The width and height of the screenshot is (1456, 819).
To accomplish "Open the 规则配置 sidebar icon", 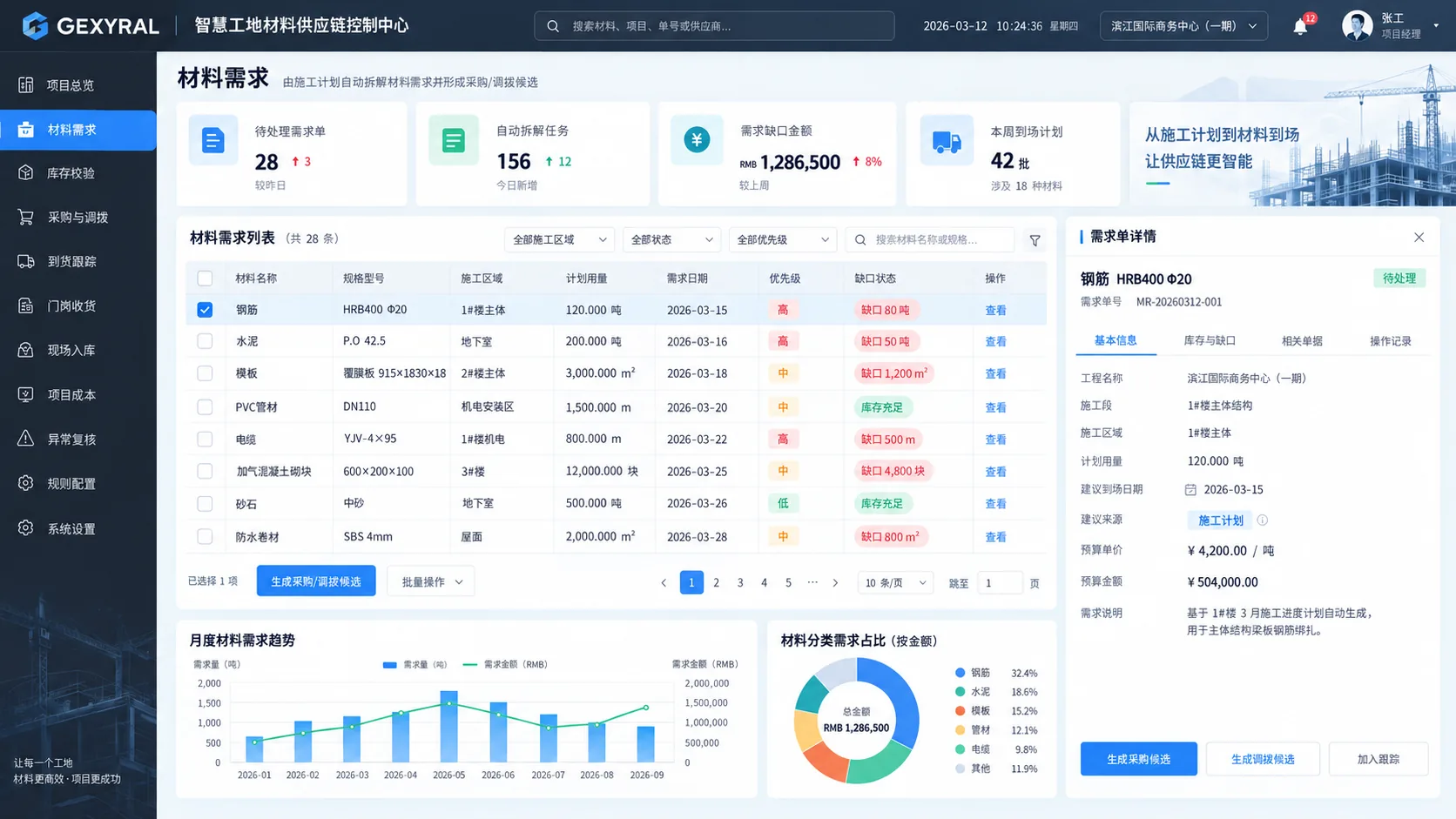I will point(26,483).
